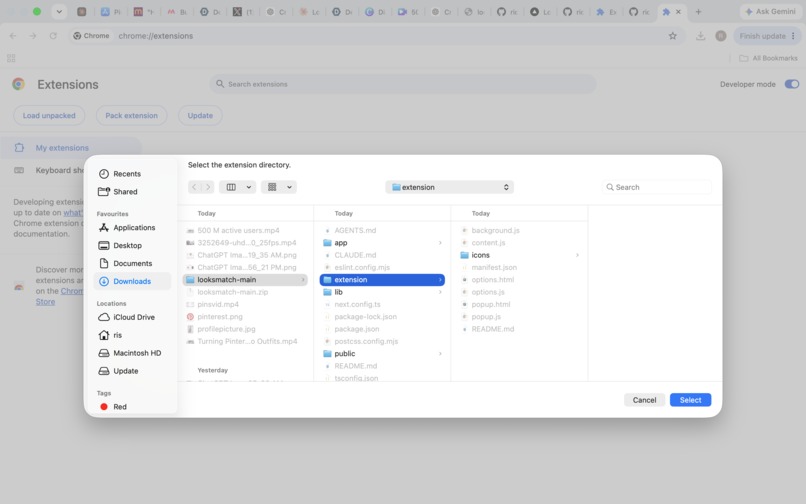Bookmark this page with the star icon
The width and height of the screenshot is (806, 504).
[x=672, y=36]
